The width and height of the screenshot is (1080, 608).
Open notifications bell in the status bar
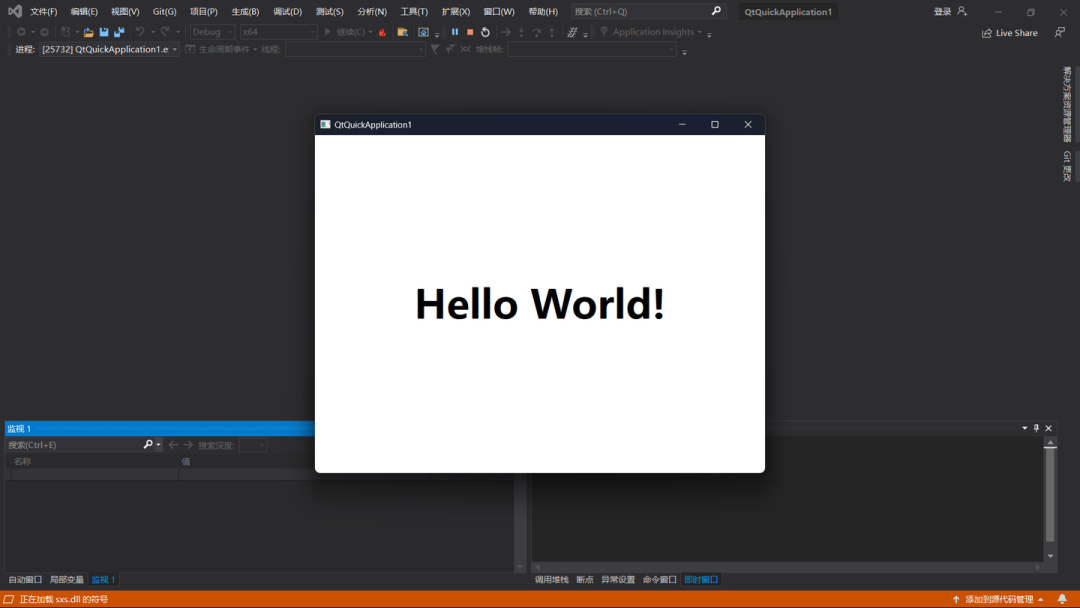(x=1062, y=599)
